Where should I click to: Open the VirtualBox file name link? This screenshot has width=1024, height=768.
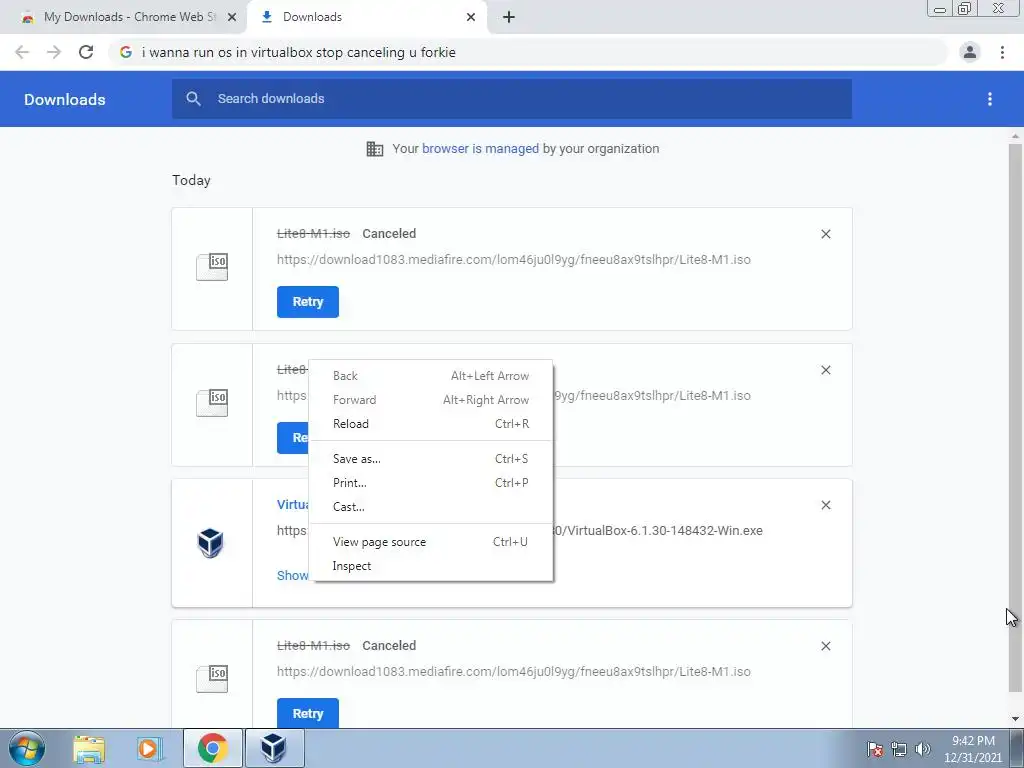click(x=293, y=504)
